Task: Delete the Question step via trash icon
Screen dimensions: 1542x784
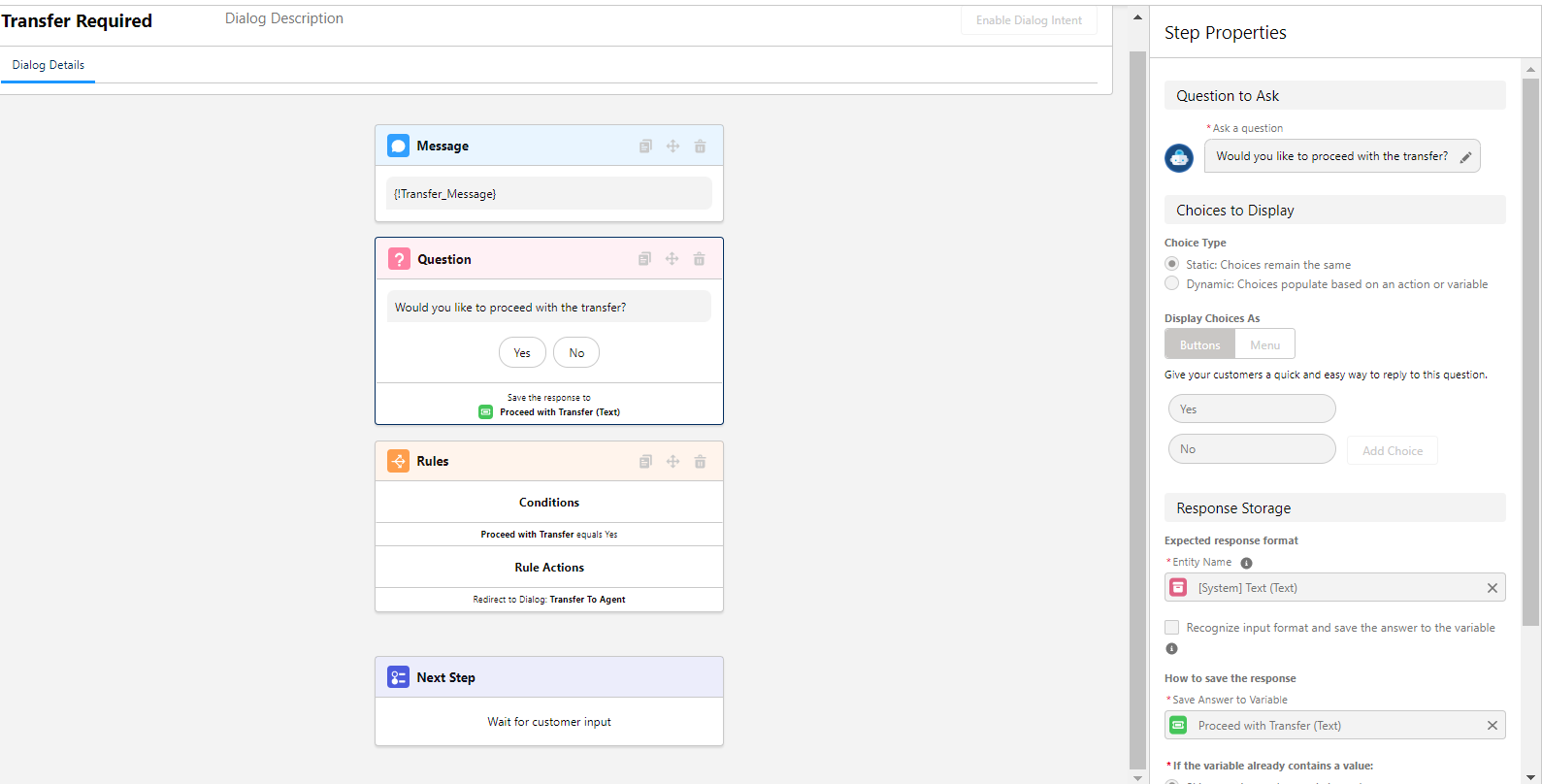Action: [699, 259]
